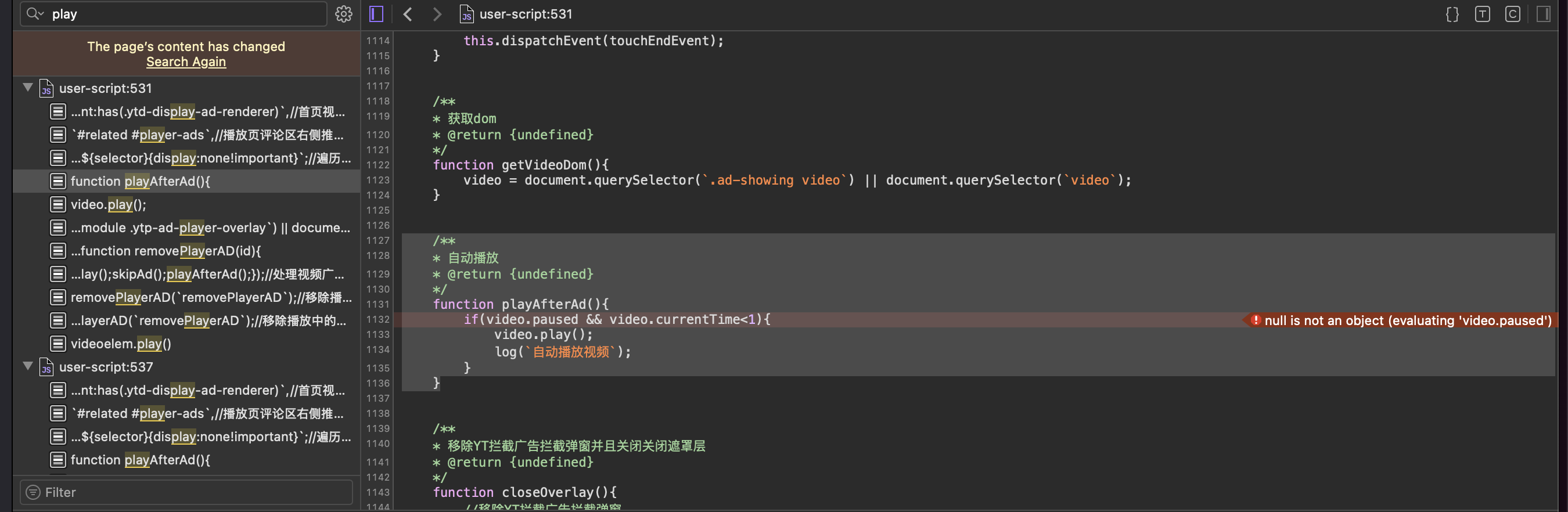
Task: Collapse the user-script:537 results group
Action: click(x=28, y=366)
